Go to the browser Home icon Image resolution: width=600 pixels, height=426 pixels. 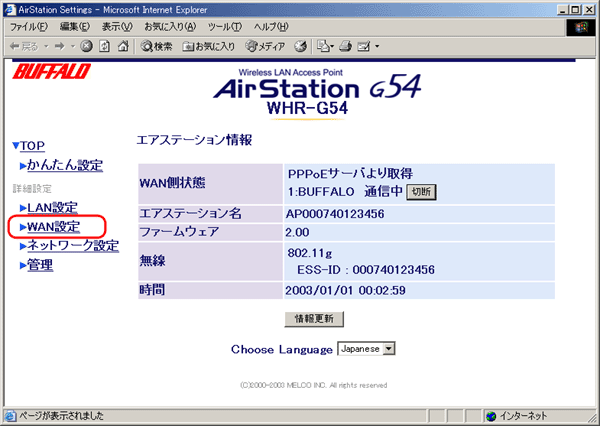coord(124,46)
